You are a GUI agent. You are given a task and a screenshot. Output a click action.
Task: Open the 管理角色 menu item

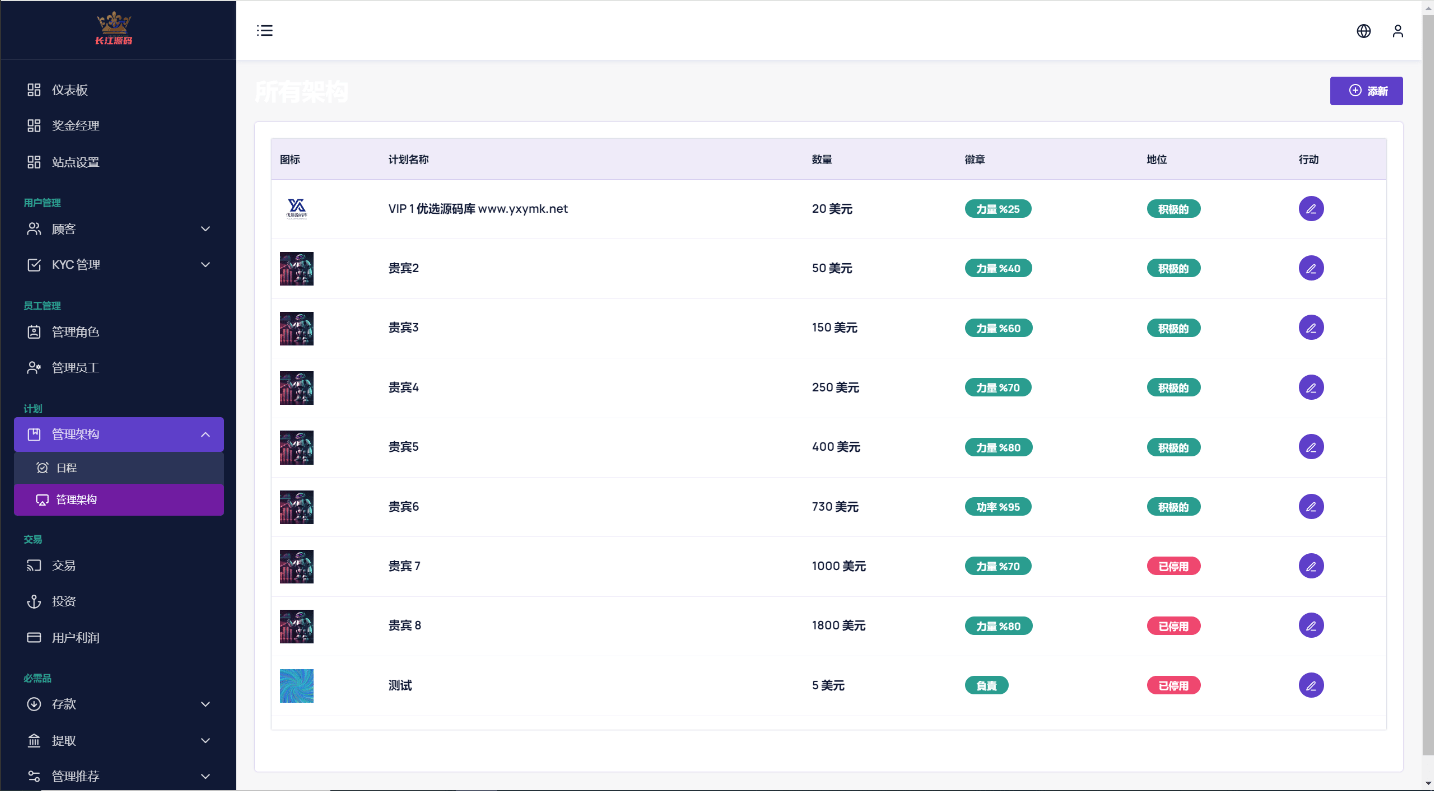pos(119,332)
